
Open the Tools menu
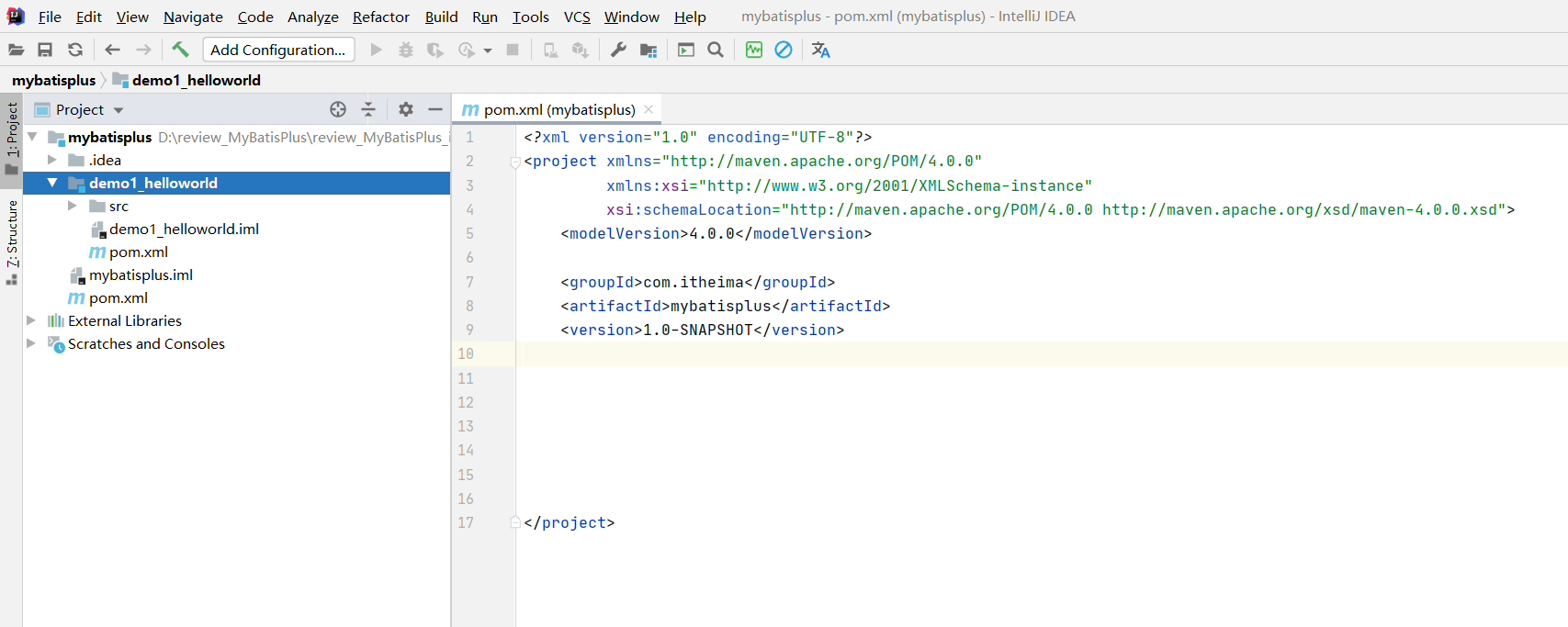pyautogui.click(x=531, y=17)
